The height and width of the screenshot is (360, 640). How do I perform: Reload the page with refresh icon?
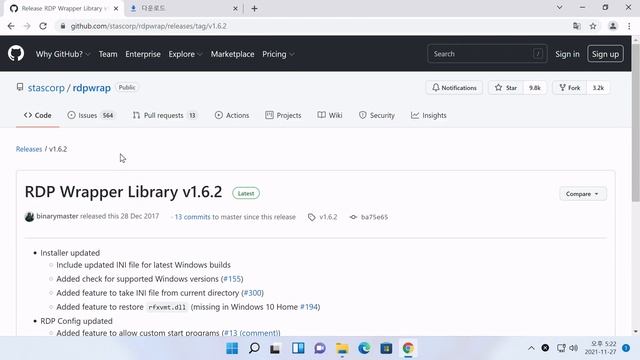tap(43, 26)
